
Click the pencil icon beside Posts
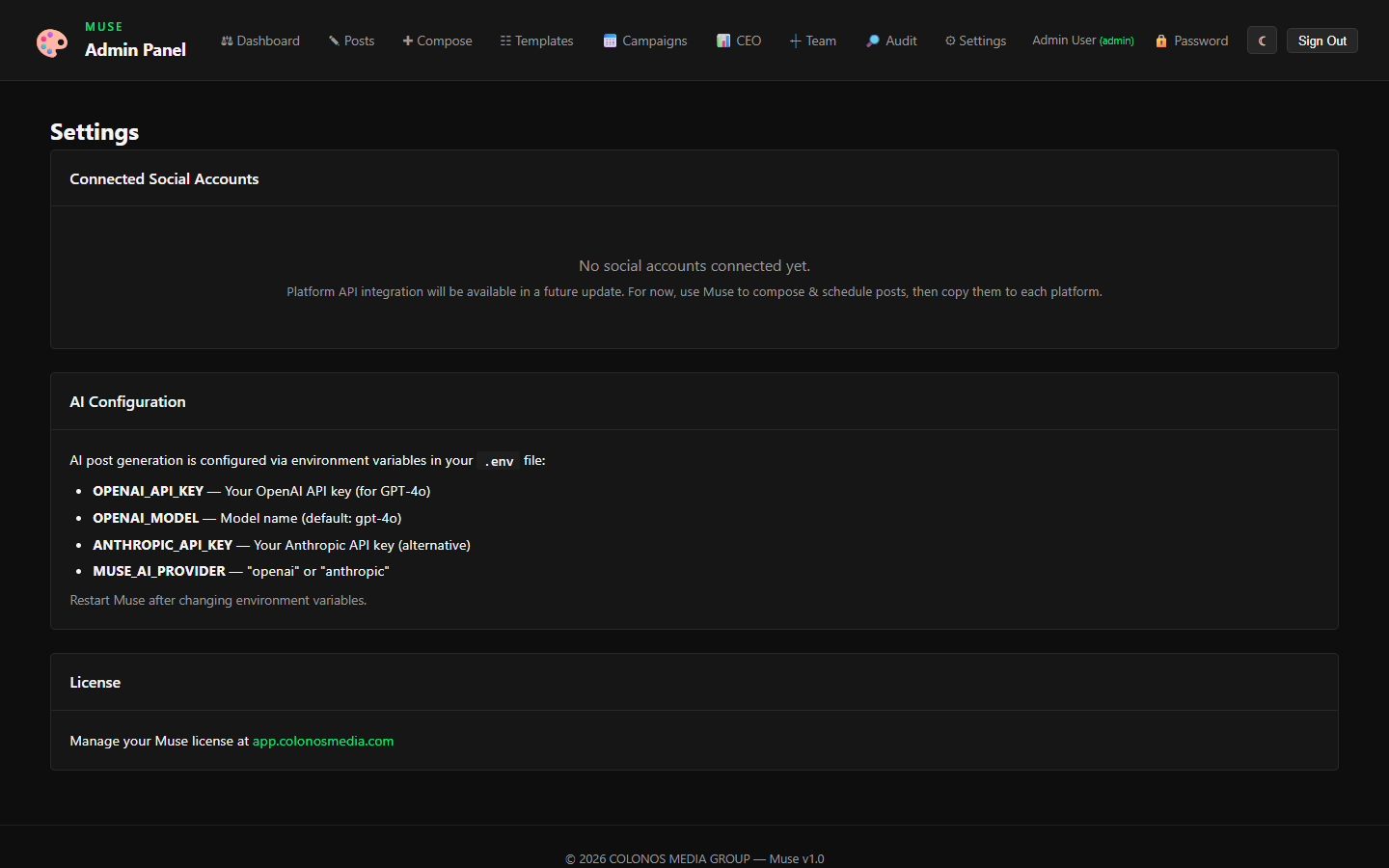point(334,41)
